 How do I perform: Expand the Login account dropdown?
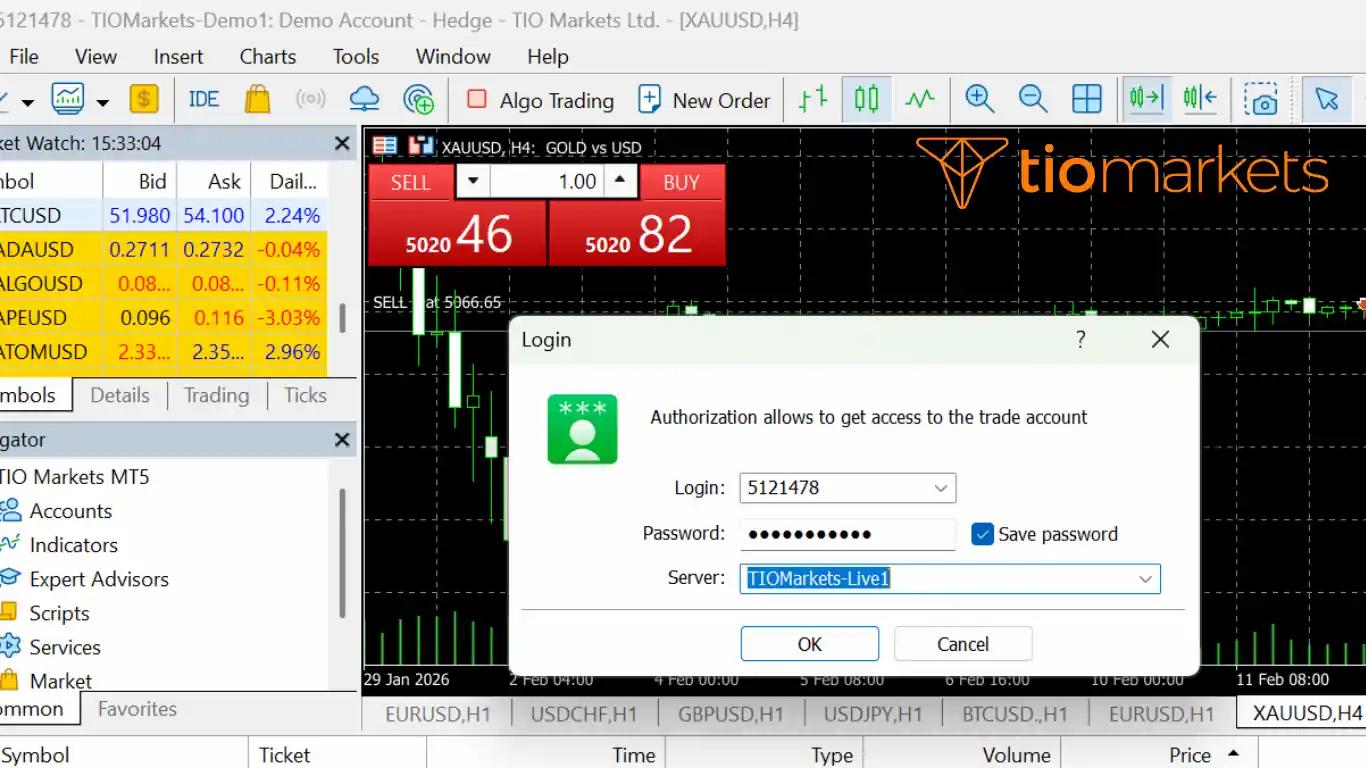pyautogui.click(x=941, y=488)
